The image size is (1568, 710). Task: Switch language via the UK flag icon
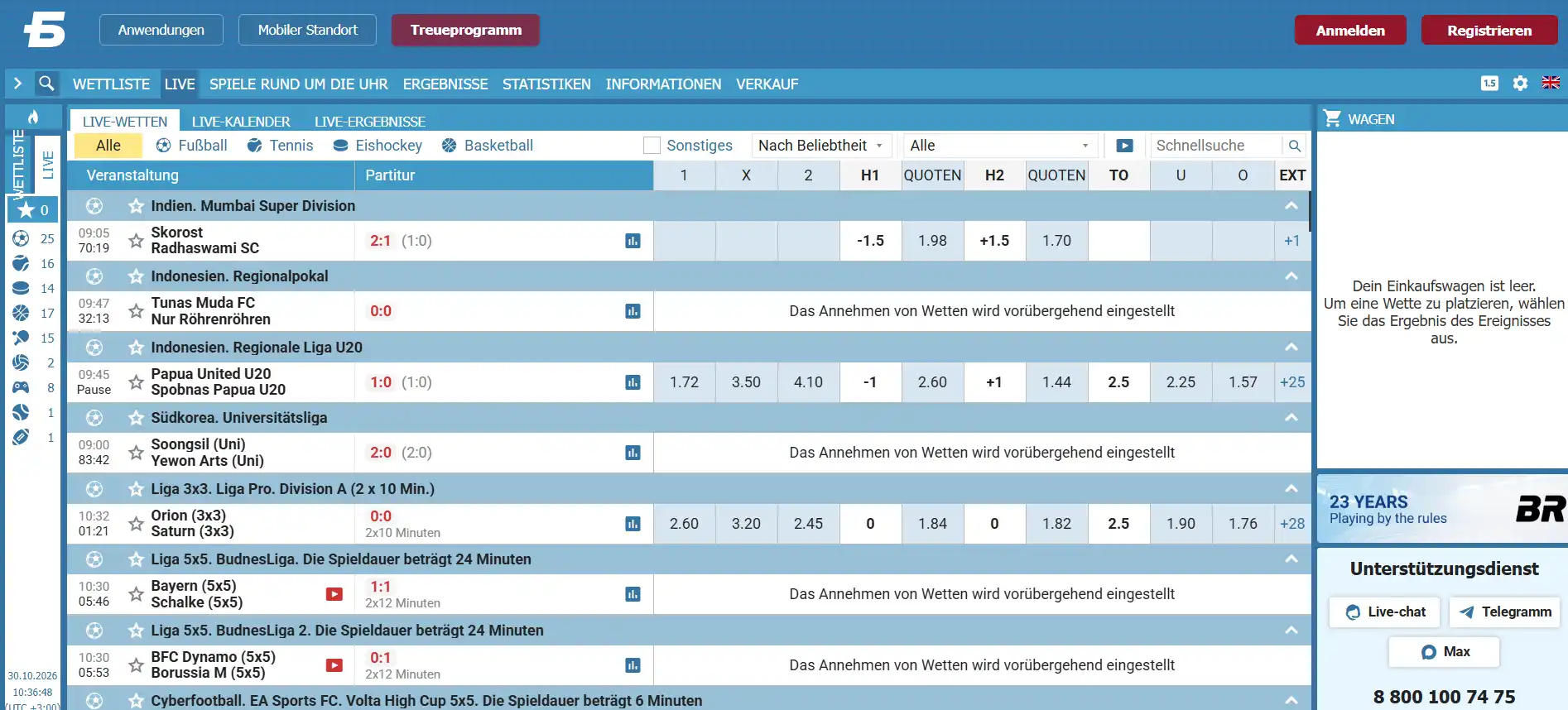[x=1551, y=83]
